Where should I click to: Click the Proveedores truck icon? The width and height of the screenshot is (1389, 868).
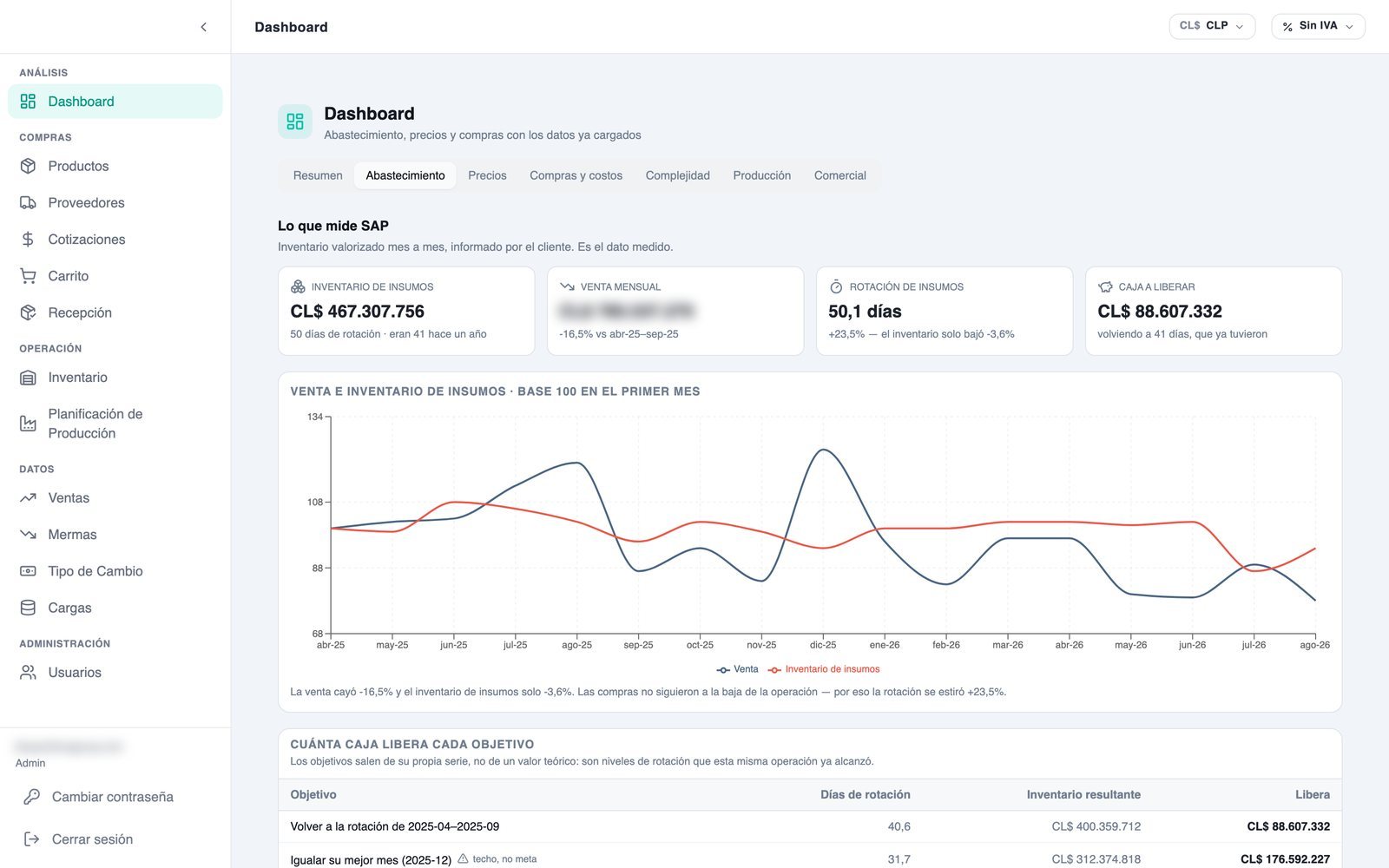coord(28,202)
